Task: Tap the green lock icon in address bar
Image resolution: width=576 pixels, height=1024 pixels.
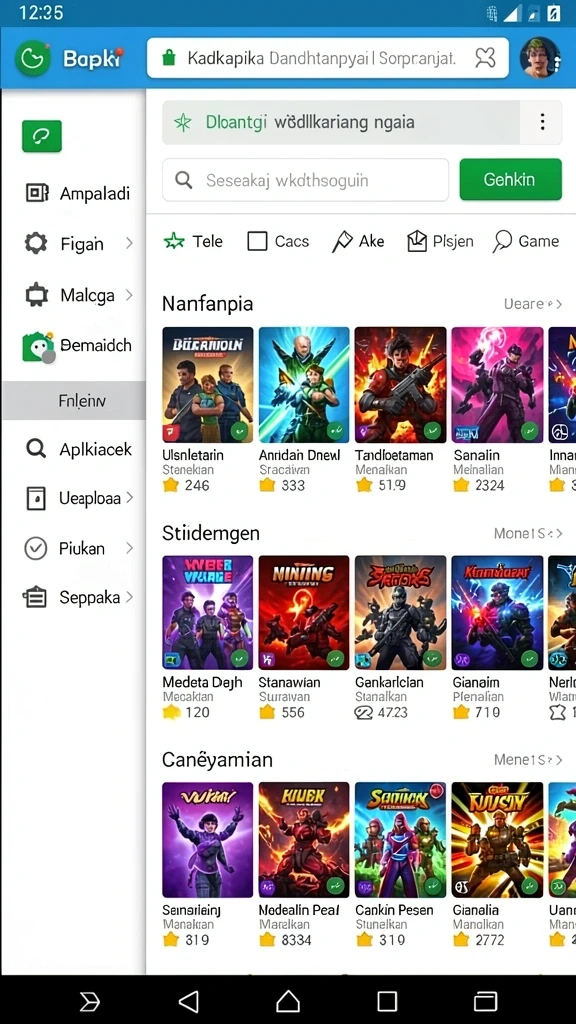Action: pos(169,58)
